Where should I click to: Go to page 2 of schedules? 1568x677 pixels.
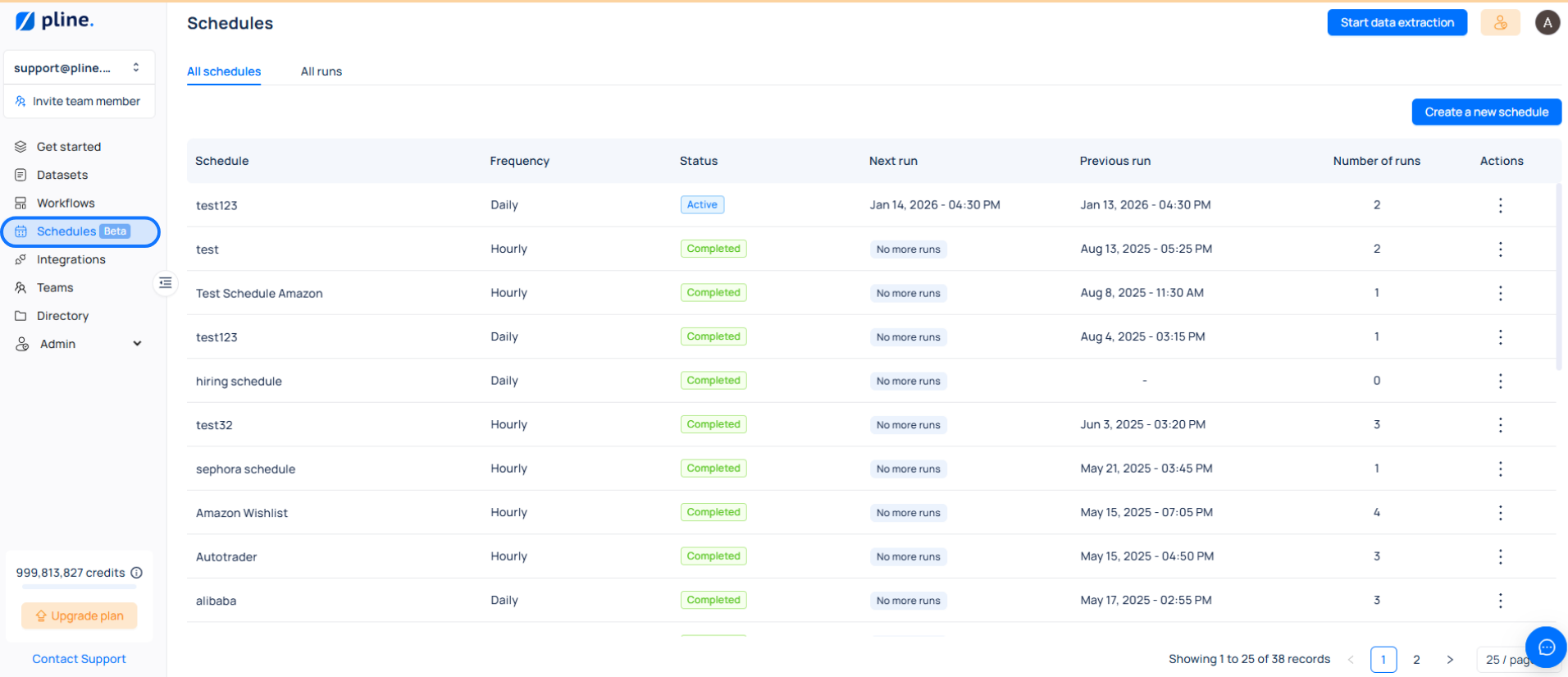(x=1416, y=660)
